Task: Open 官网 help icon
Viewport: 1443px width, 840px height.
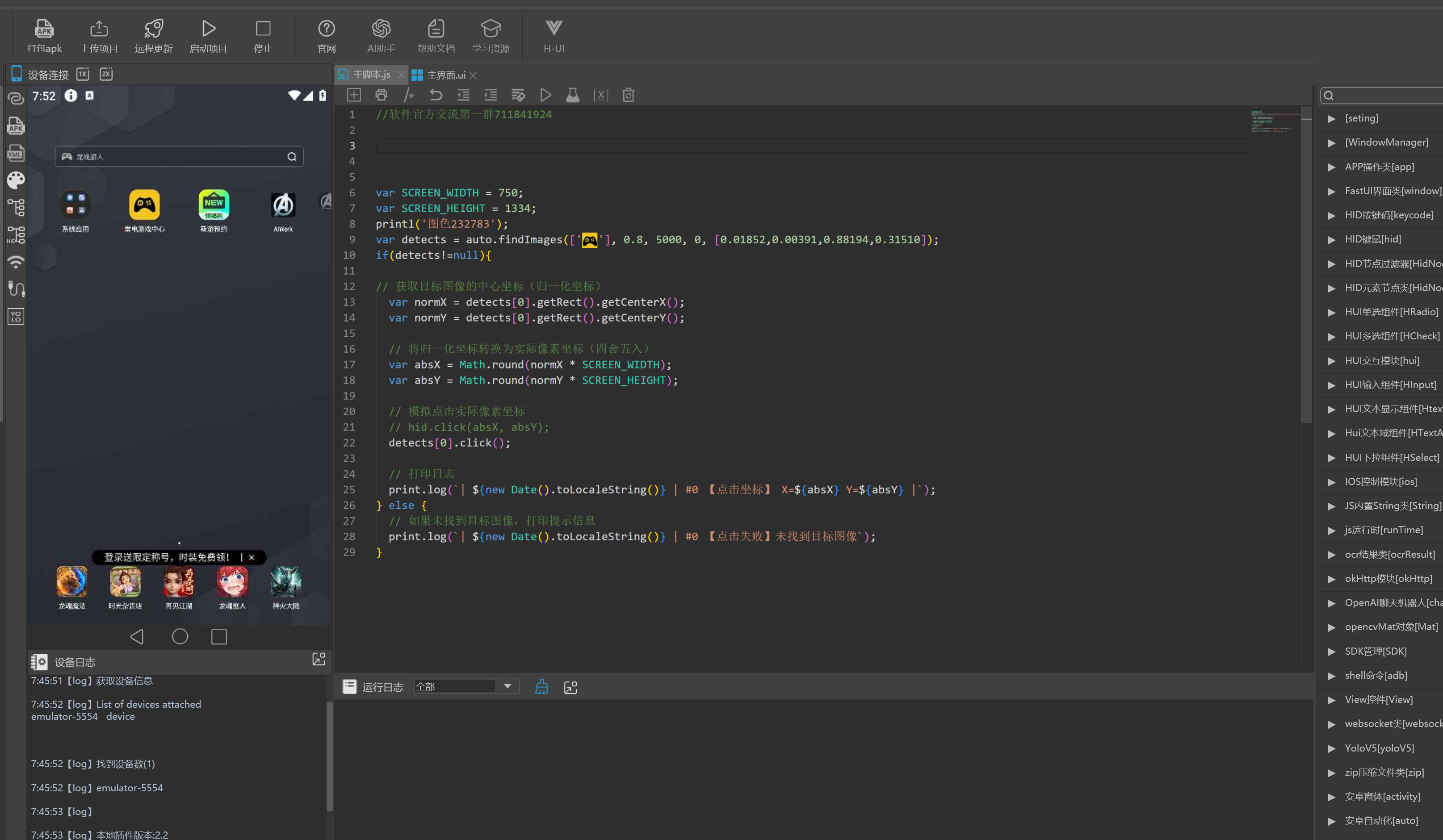Action: (x=327, y=28)
